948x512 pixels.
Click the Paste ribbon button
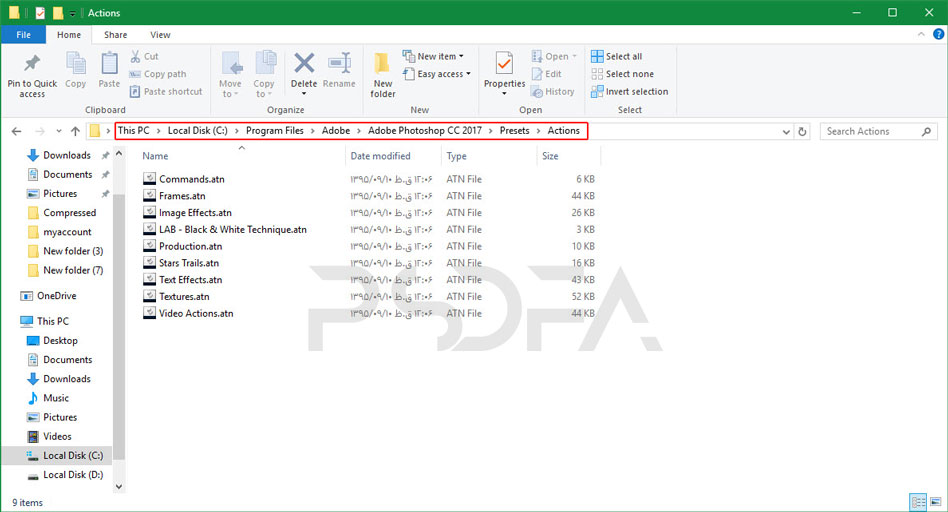pos(109,71)
